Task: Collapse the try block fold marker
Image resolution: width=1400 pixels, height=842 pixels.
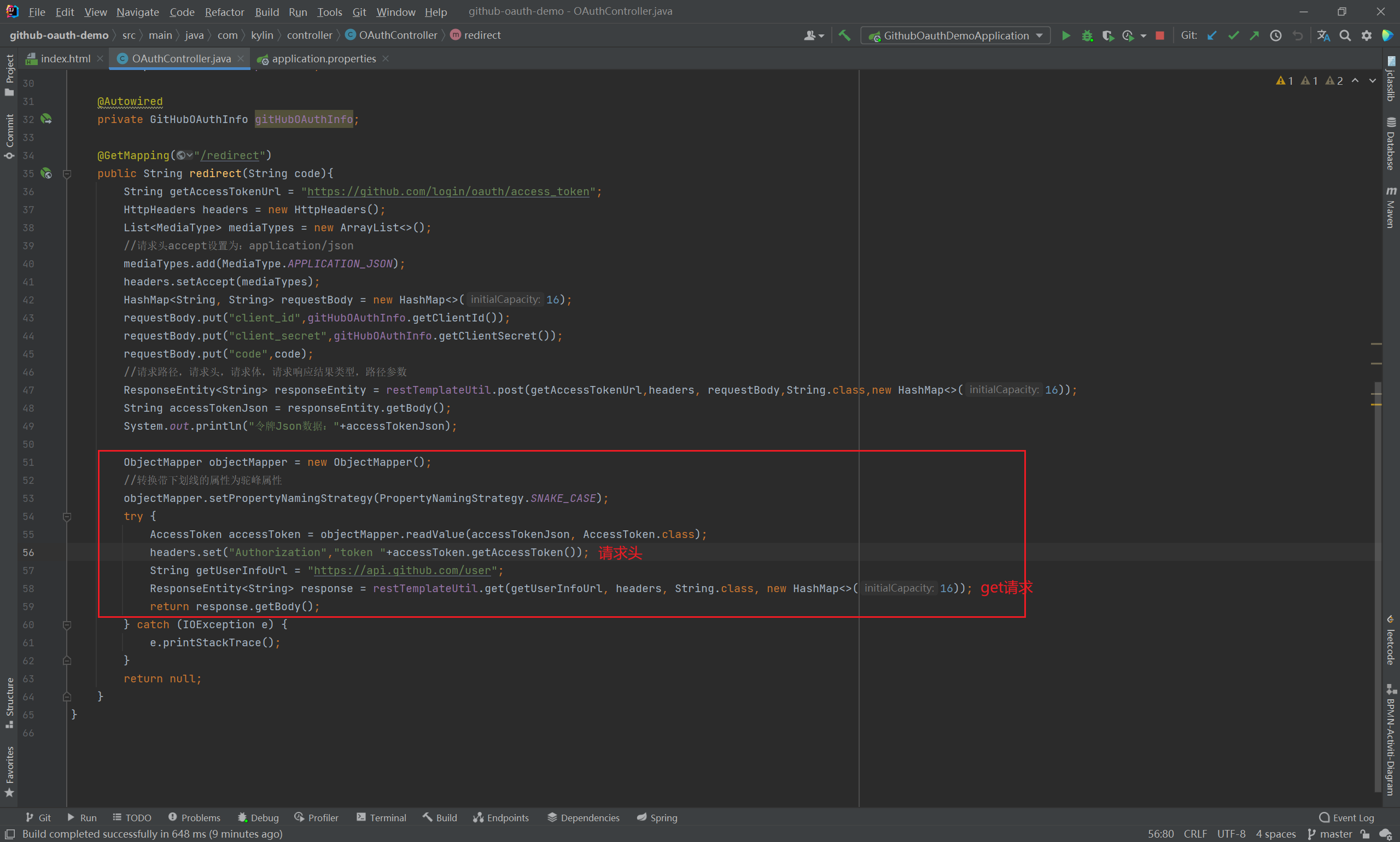Action: pyautogui.click(x=67, y=516)
